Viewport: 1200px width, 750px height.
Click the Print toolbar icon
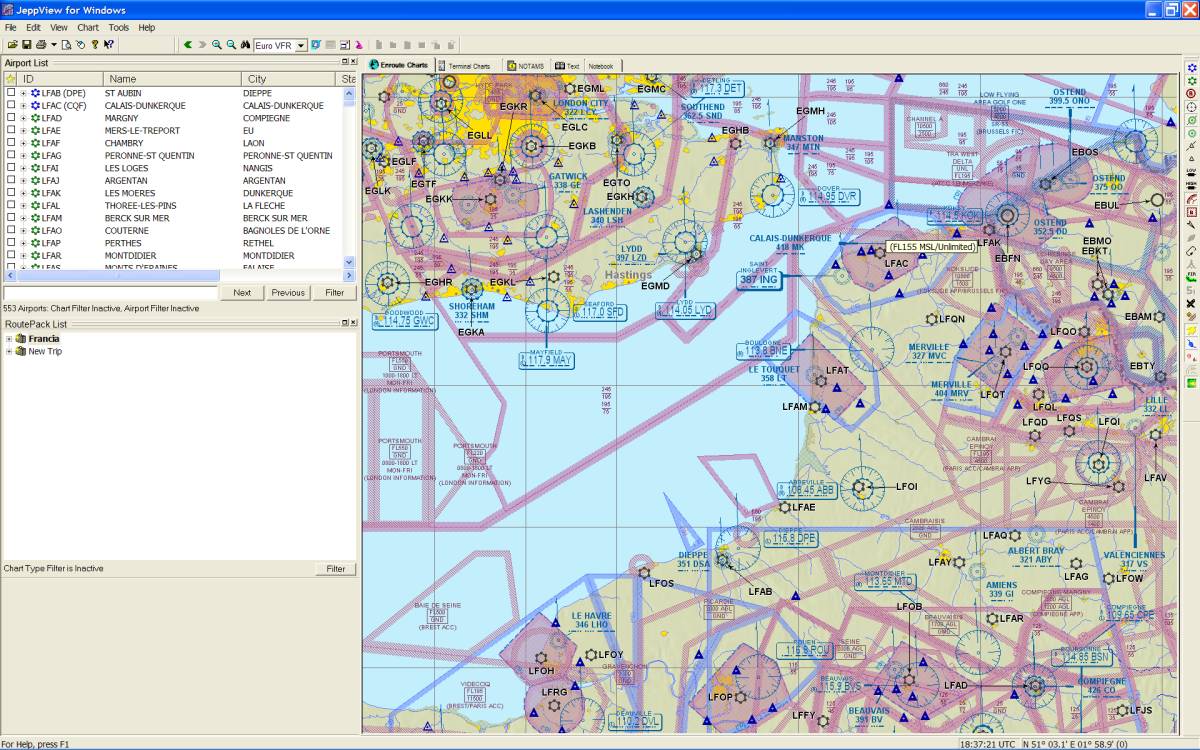(41, 45)
